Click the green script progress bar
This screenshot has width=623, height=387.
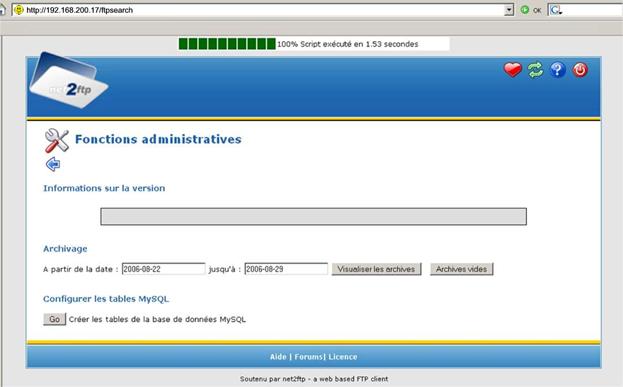click(x=227, y=44)
